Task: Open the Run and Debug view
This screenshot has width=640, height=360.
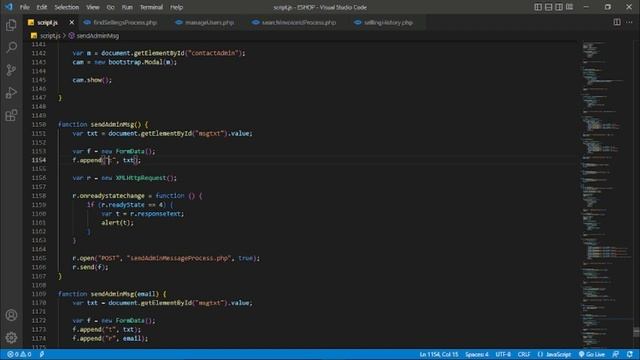Action: pos(11,93)
